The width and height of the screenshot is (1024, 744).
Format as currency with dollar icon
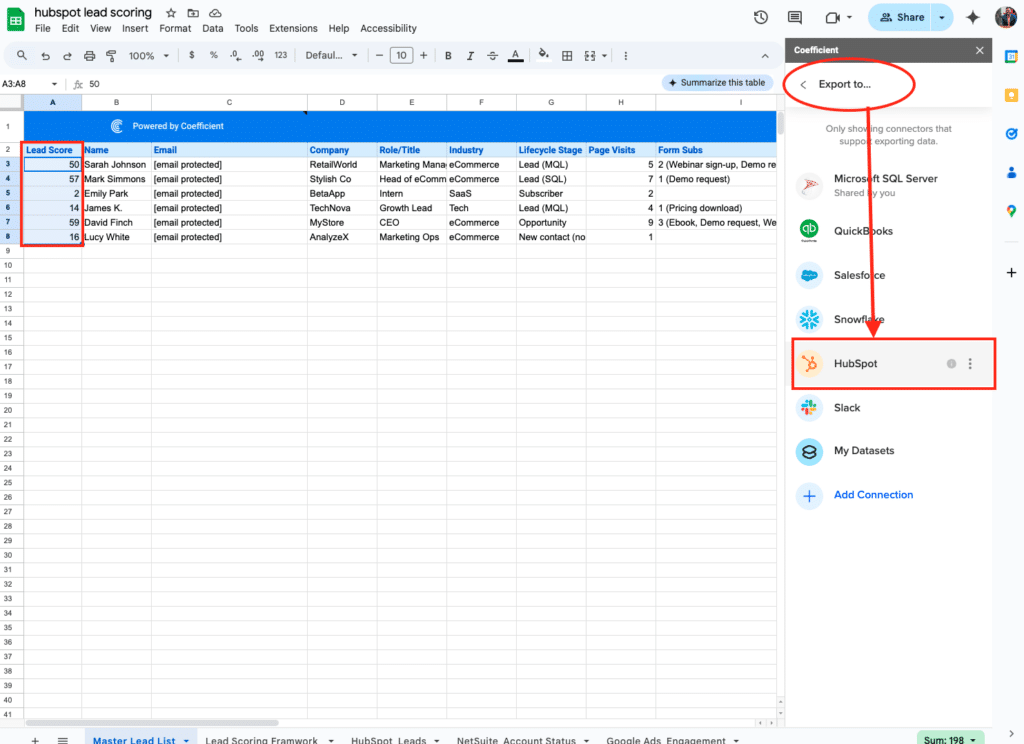(x=191, y=56)
